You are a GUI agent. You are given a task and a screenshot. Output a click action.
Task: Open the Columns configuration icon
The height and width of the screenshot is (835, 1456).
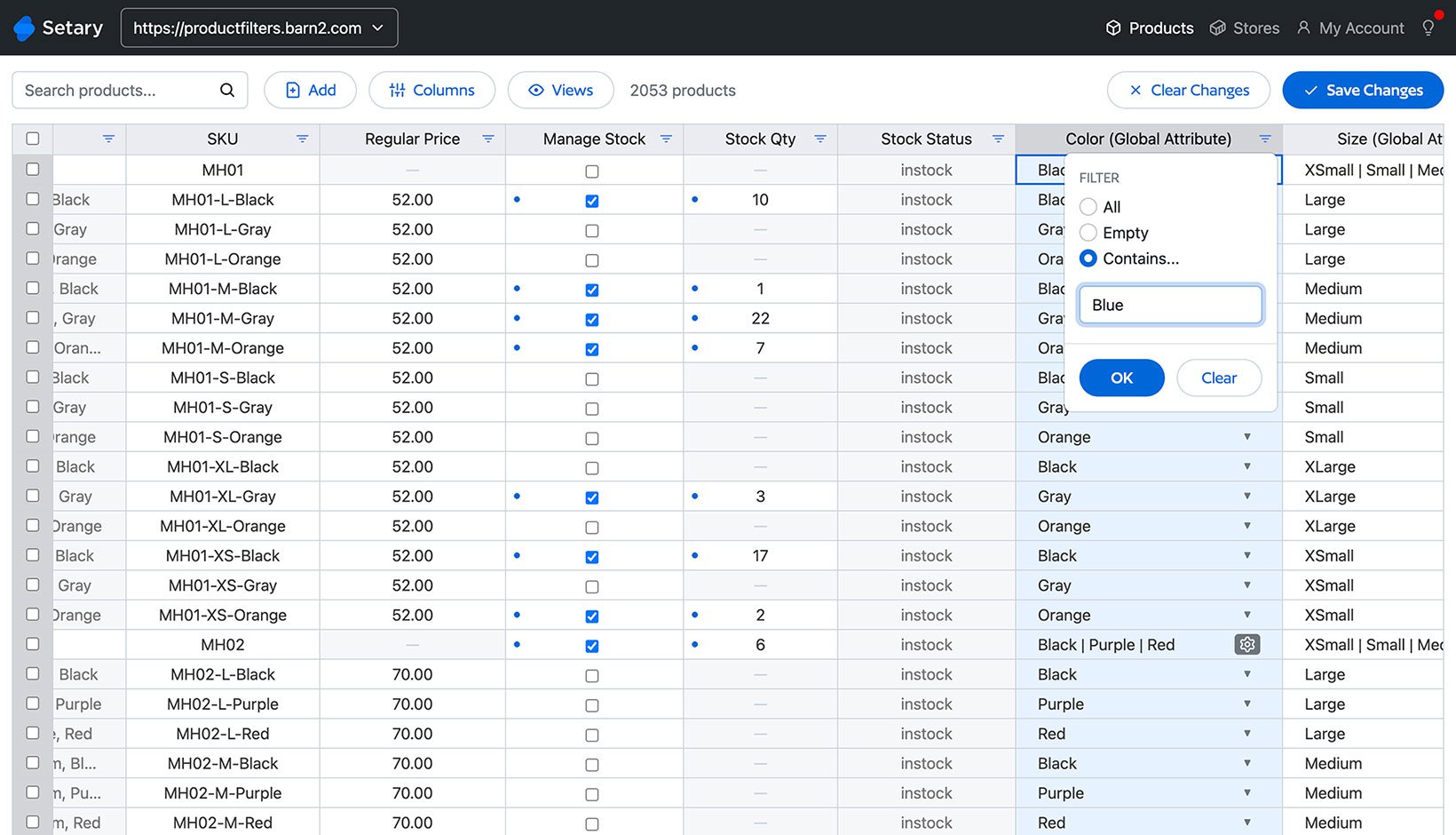(x=398, y=90)
